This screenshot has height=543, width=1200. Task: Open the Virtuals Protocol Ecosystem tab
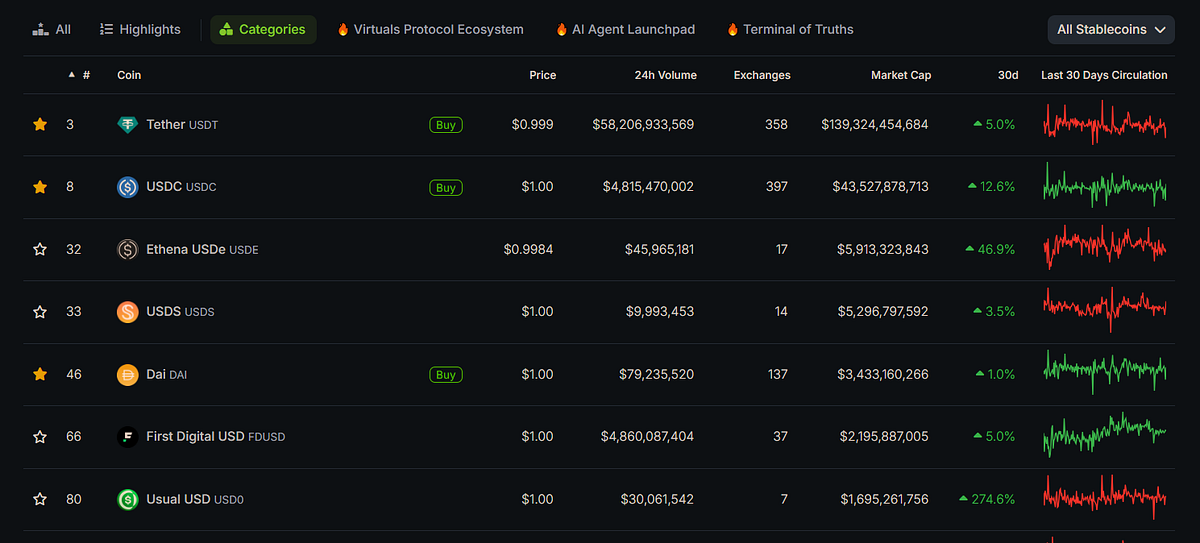(430, 29)
